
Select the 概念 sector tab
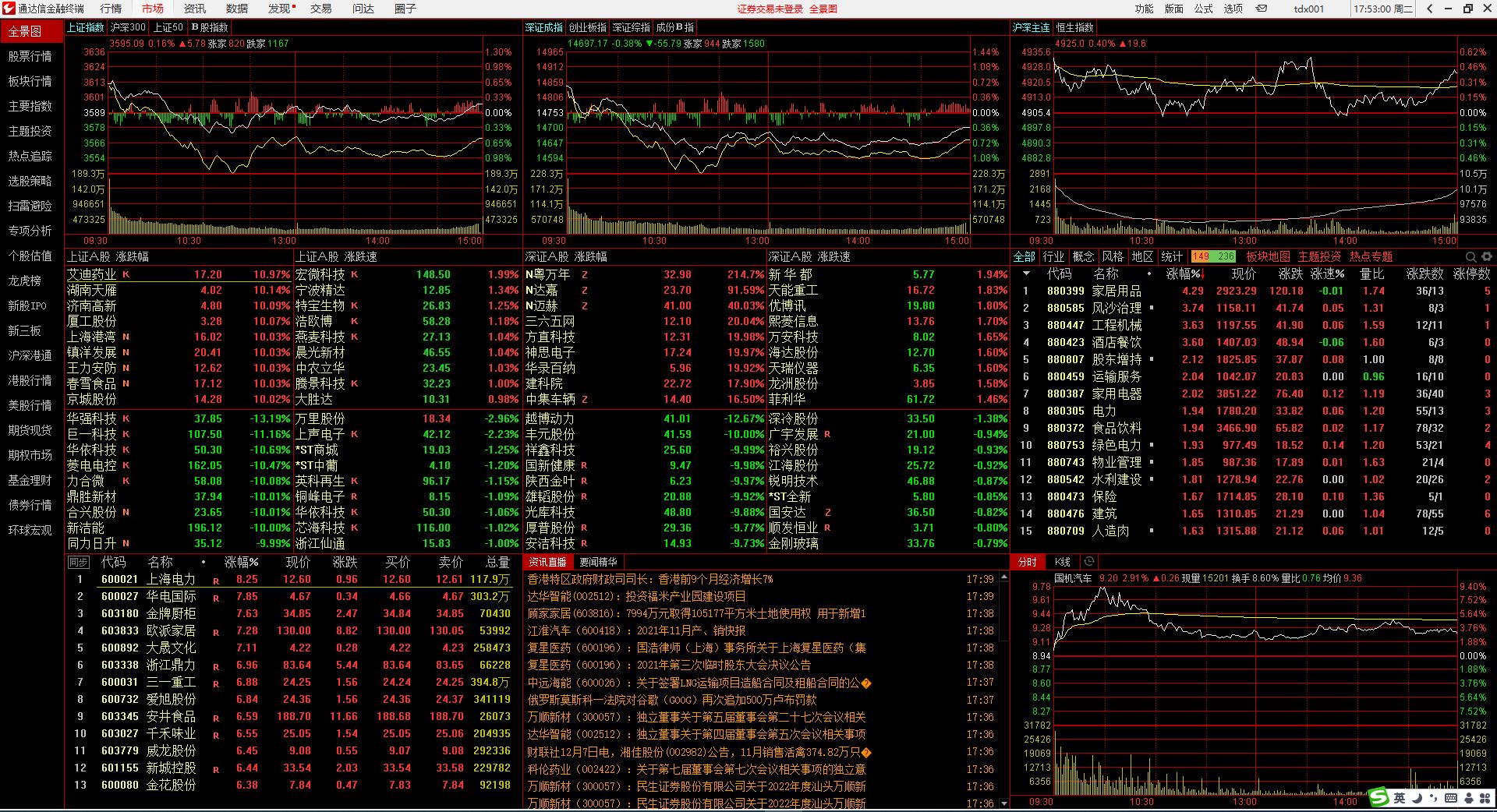click(1083, 256)
